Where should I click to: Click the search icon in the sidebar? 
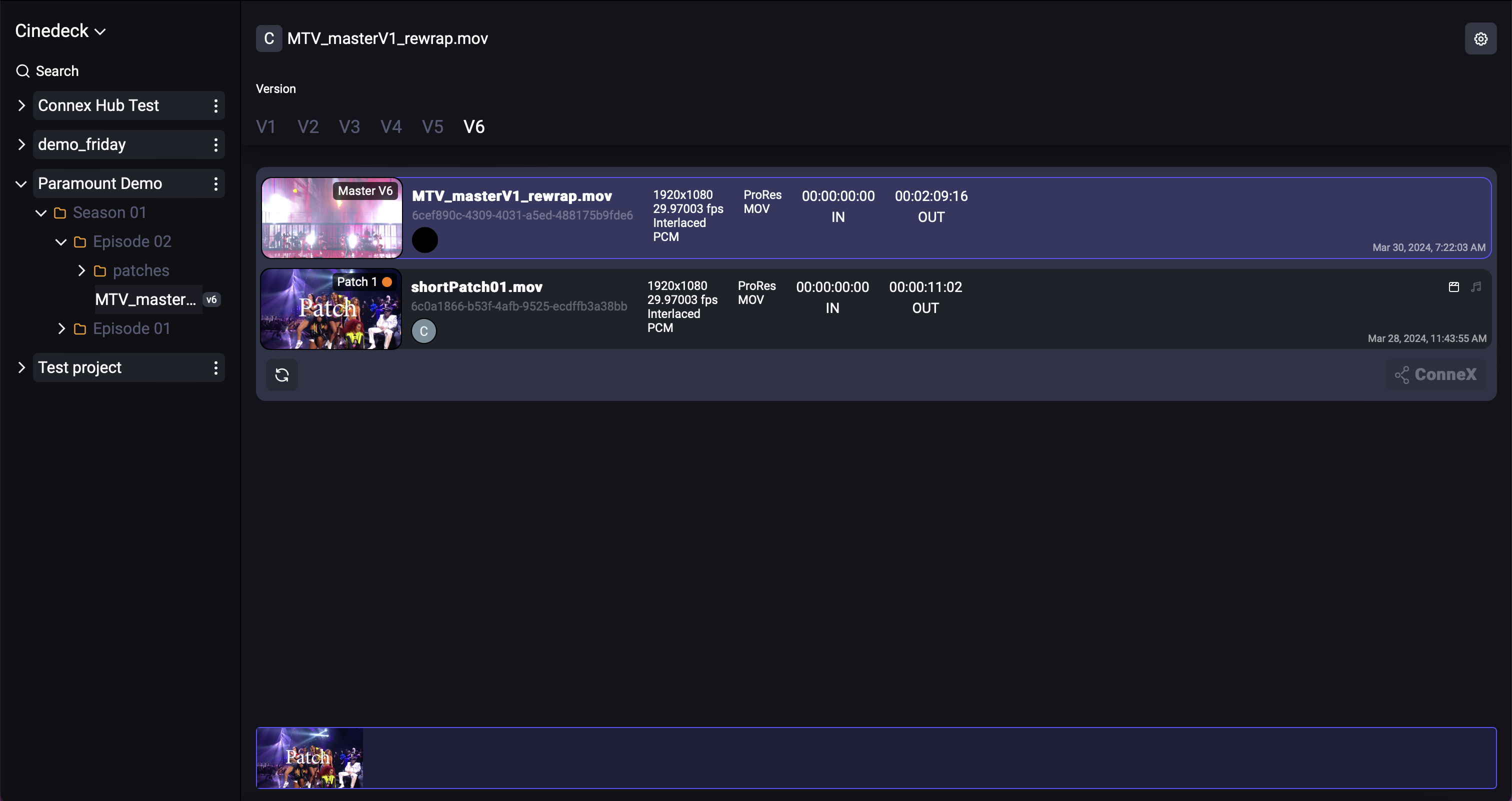click(23, 70)
